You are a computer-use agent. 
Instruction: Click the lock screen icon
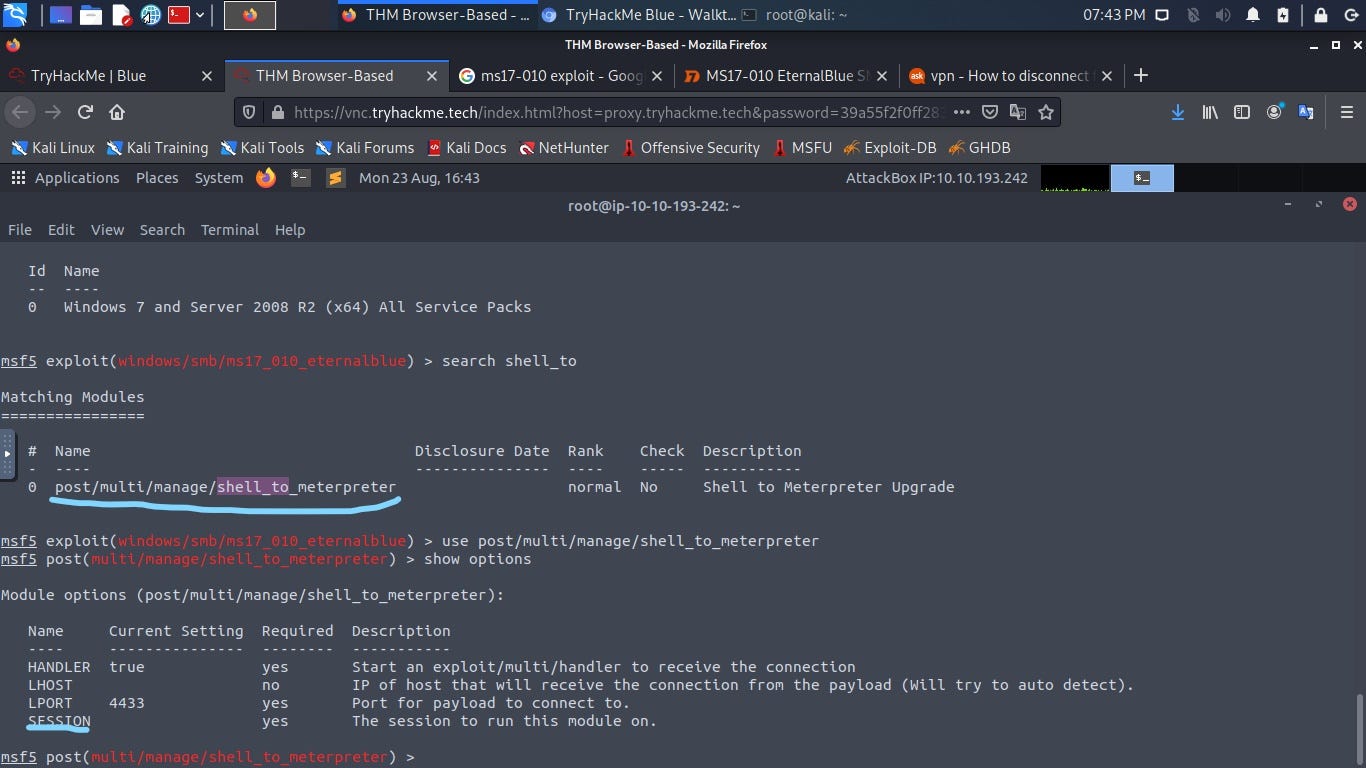point(1321,15)
